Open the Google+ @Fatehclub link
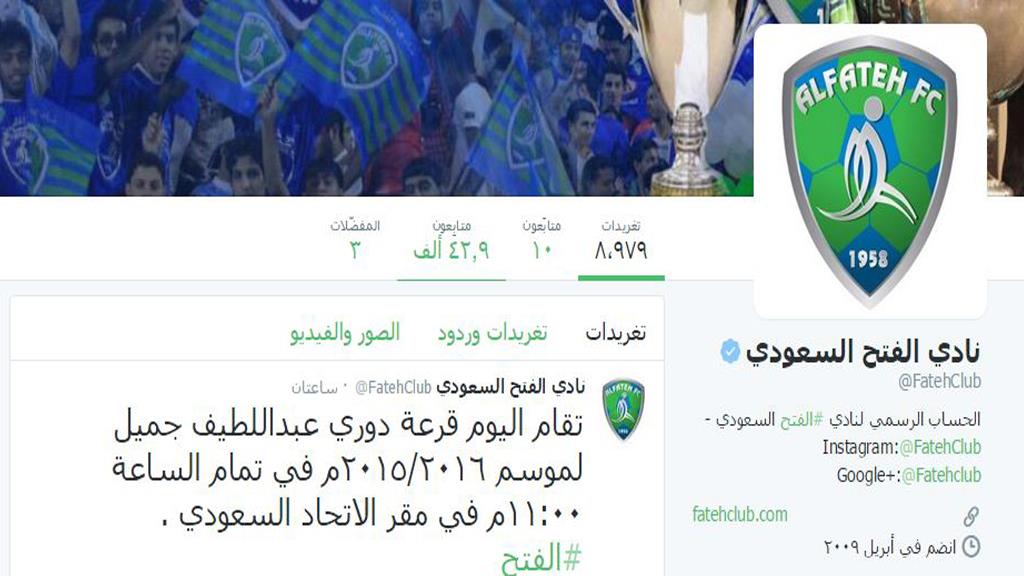This screenshot has height=576, width=1024. point(941,475)
